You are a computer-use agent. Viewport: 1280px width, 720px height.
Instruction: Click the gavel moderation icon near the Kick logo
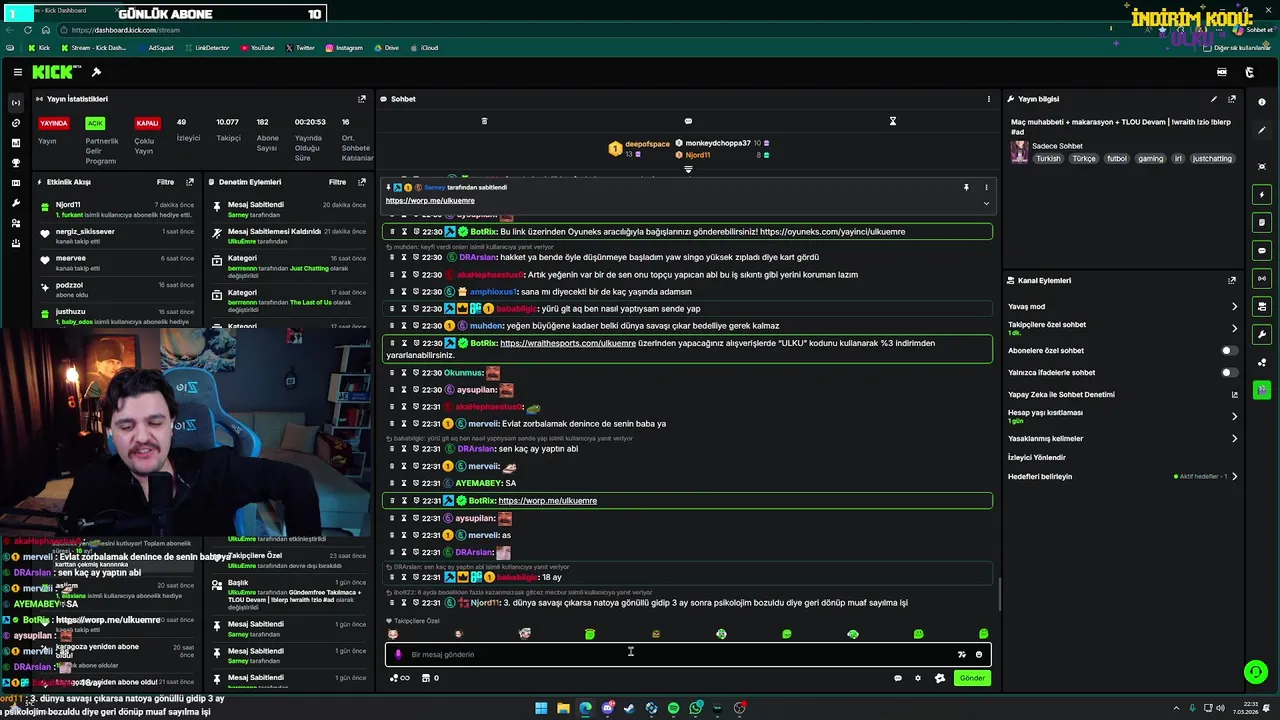point(96,72)
